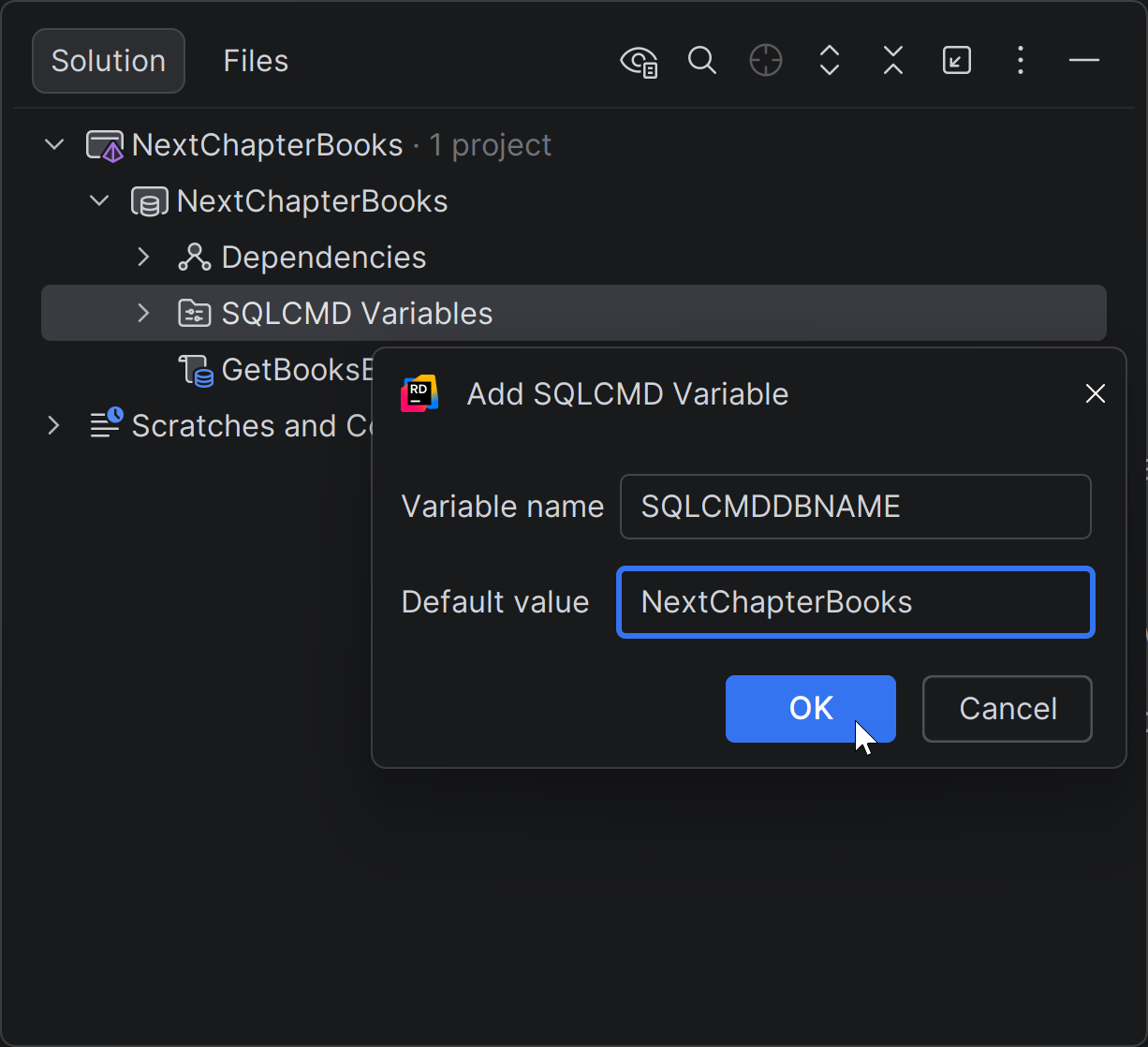Switch to the Files tab
The height and width of the screenshot is (1047, 1148).
(x=255, y=60)
